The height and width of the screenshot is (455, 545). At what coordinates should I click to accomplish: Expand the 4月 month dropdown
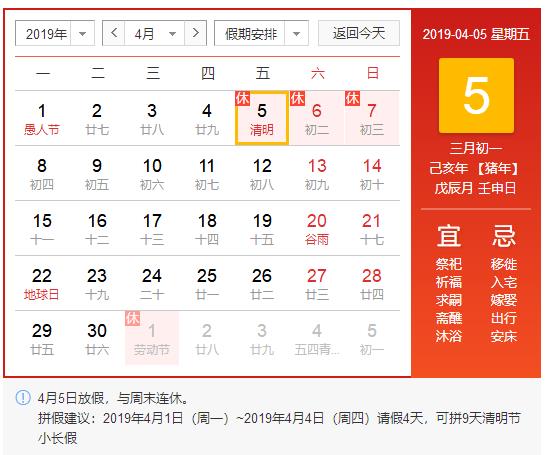pos(155,33)
